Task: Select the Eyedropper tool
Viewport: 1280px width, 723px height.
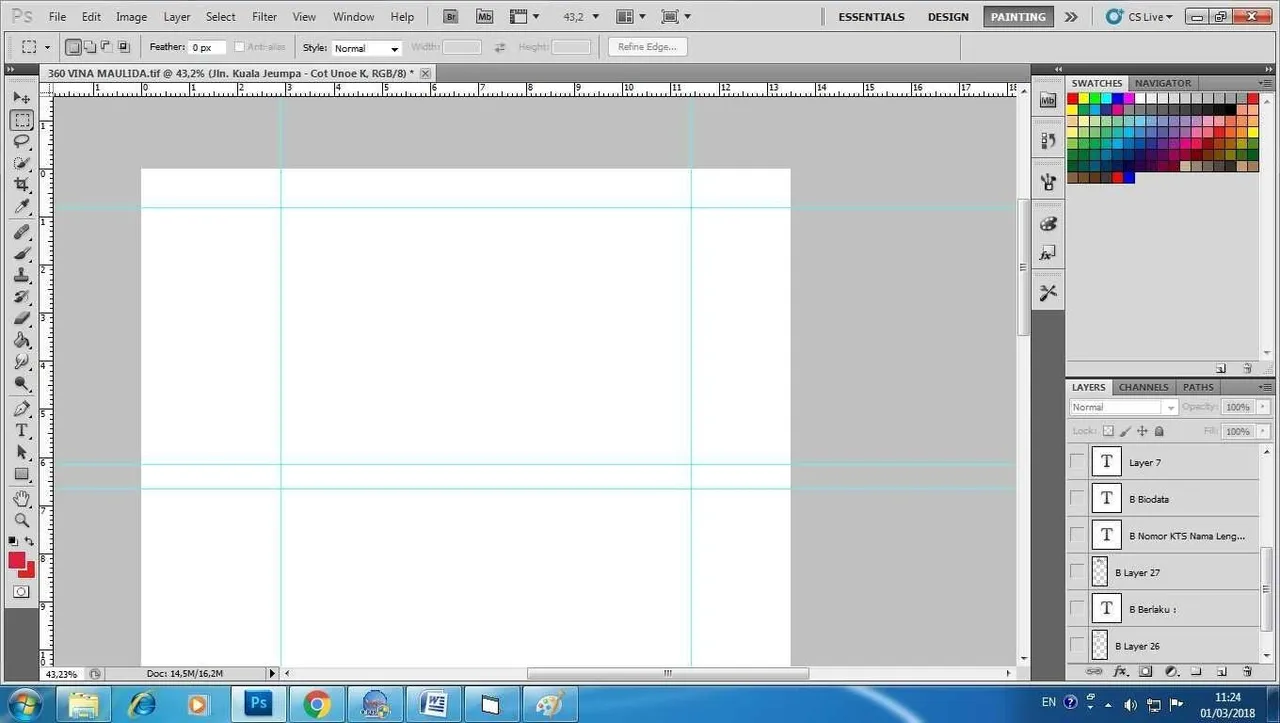Action: click(x=21, y=207)
